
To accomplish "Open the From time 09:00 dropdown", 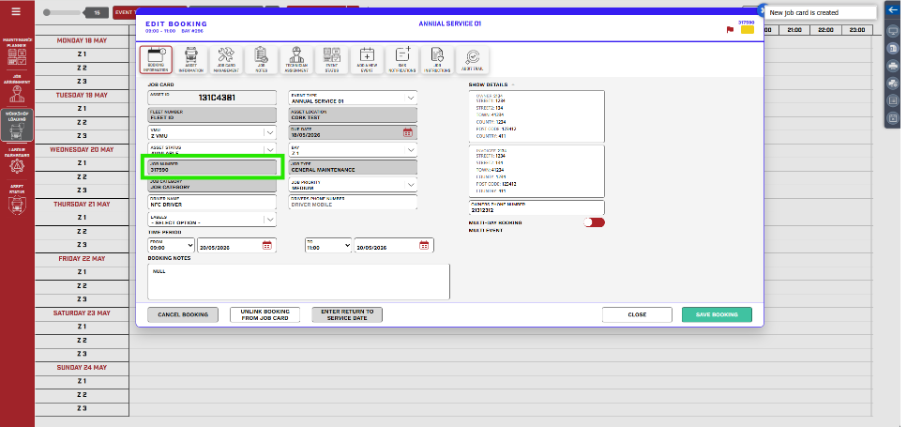I will tap(171, 245).
